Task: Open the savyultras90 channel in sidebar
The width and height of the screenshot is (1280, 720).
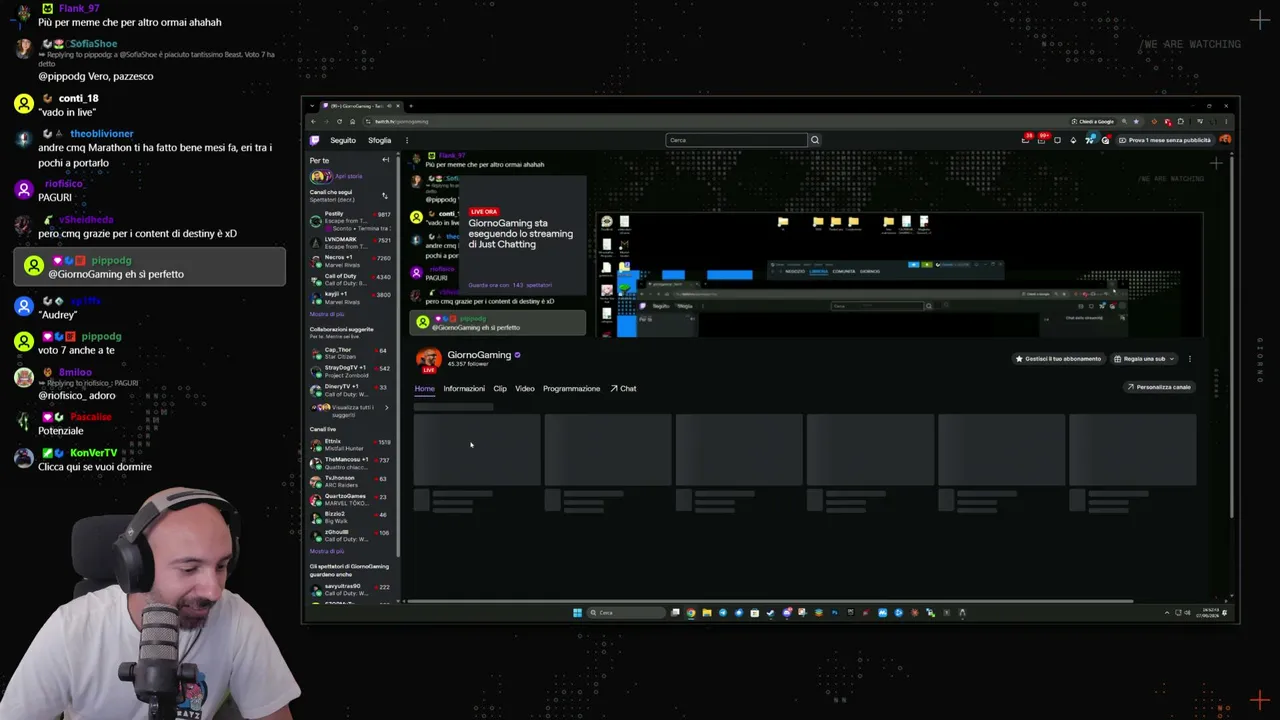Action: point(349,589)
